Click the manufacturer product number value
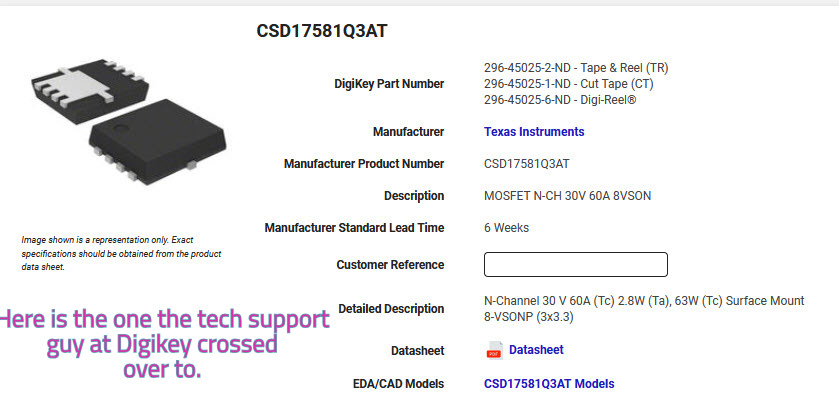This screenshot has width=839, height=413. point(527,164)
